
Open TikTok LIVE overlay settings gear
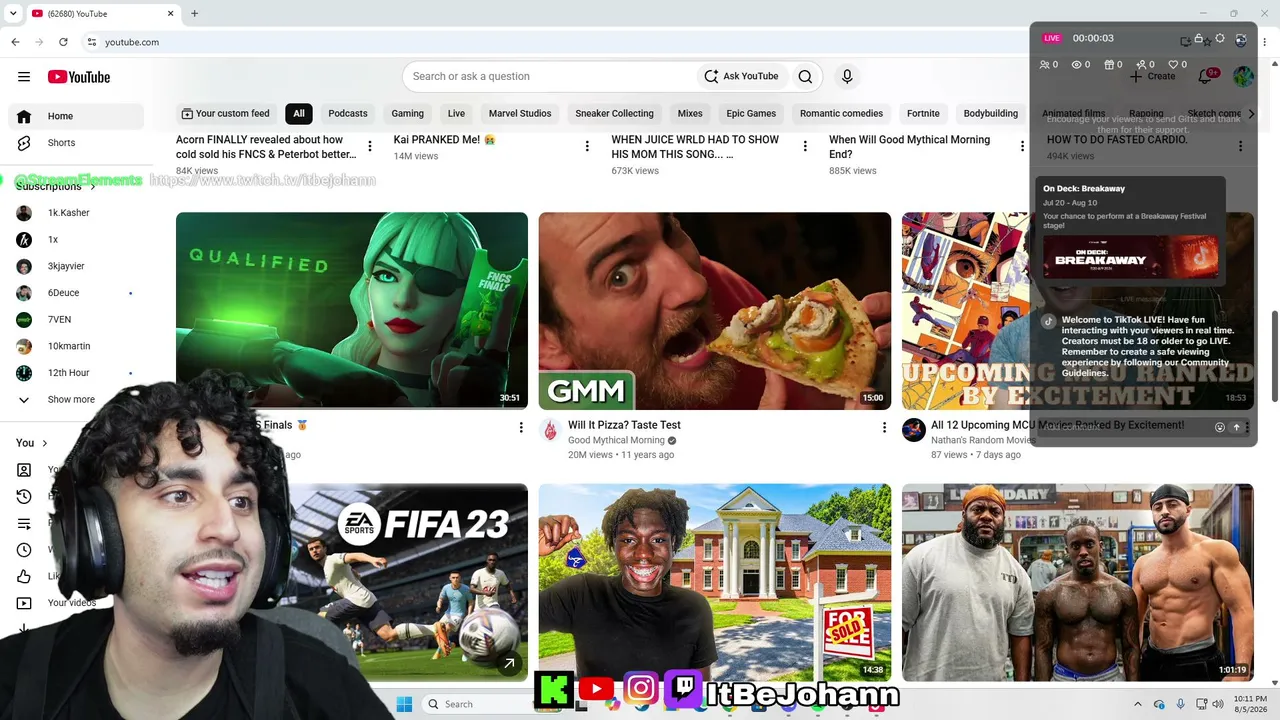click(1219, 39)
